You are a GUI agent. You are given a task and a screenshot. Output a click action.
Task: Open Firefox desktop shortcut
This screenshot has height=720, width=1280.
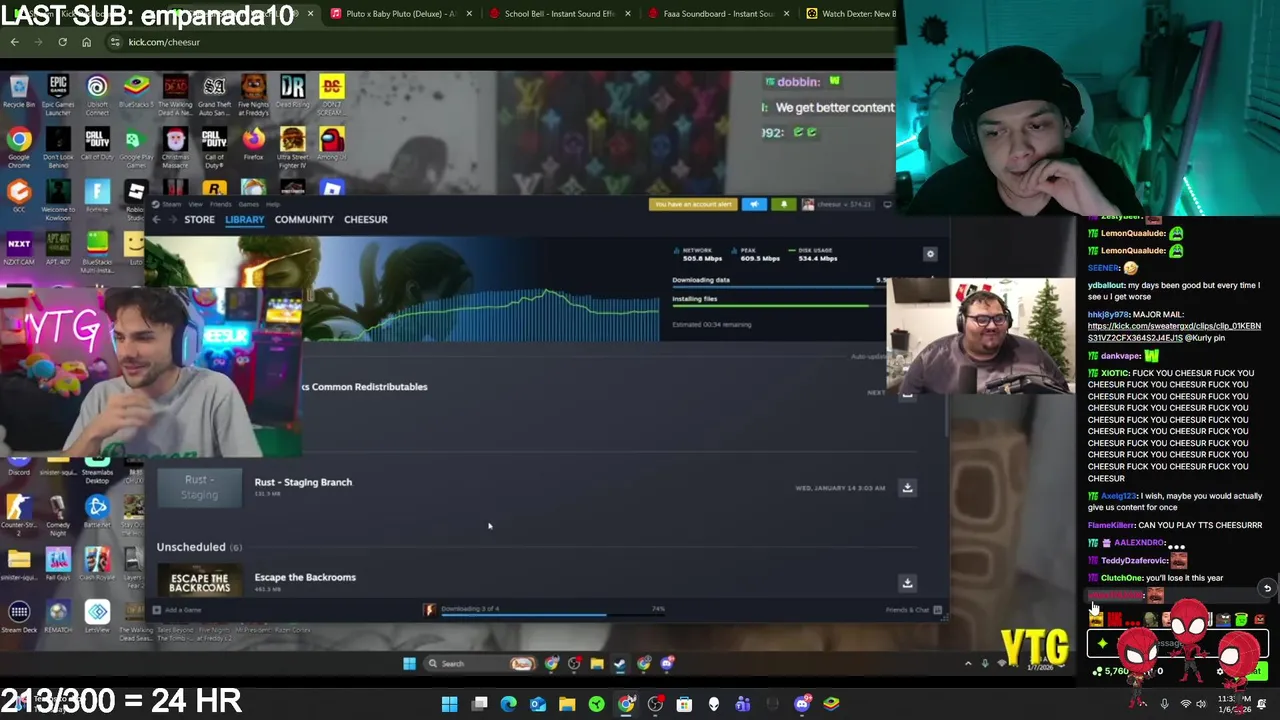[x=253, y=142]
